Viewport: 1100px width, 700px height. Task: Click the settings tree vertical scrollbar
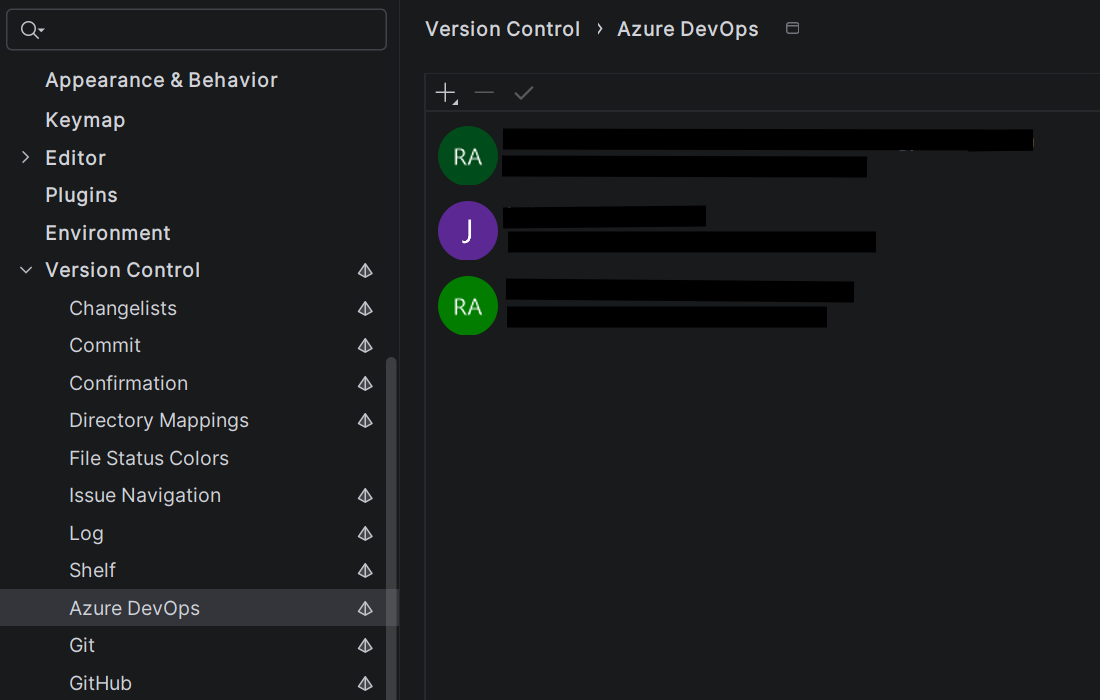click(x=391, y=526)
